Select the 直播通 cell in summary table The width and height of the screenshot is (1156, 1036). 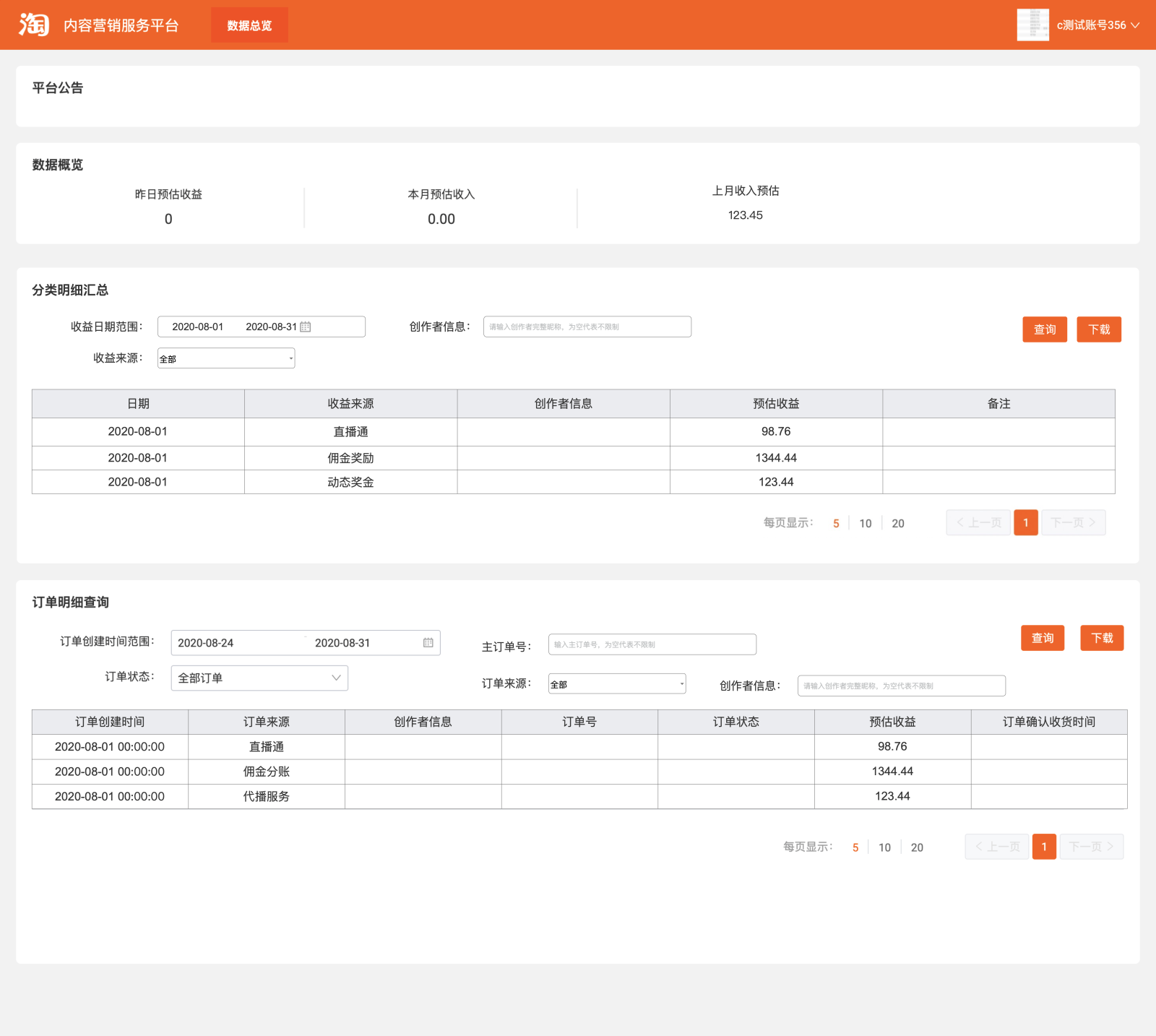point(350,432)
